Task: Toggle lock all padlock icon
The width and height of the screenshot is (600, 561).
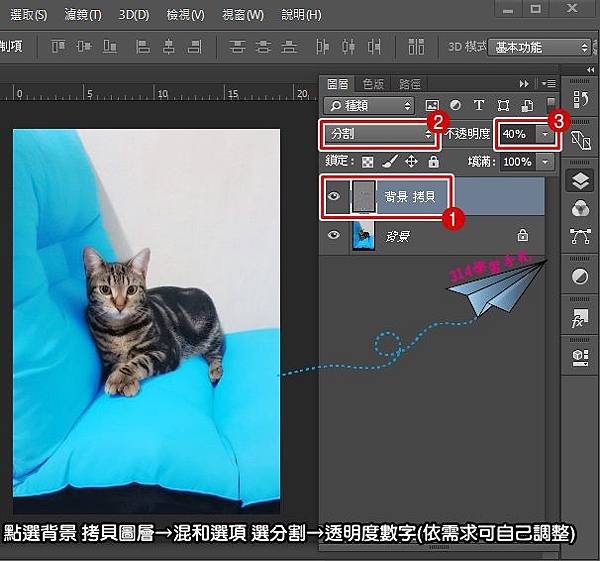Action: [434, 161]
